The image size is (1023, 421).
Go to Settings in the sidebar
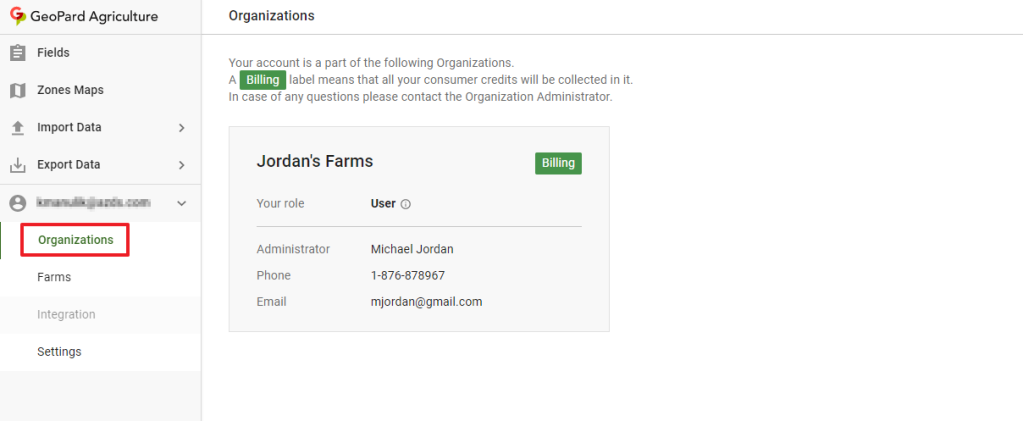59,352
